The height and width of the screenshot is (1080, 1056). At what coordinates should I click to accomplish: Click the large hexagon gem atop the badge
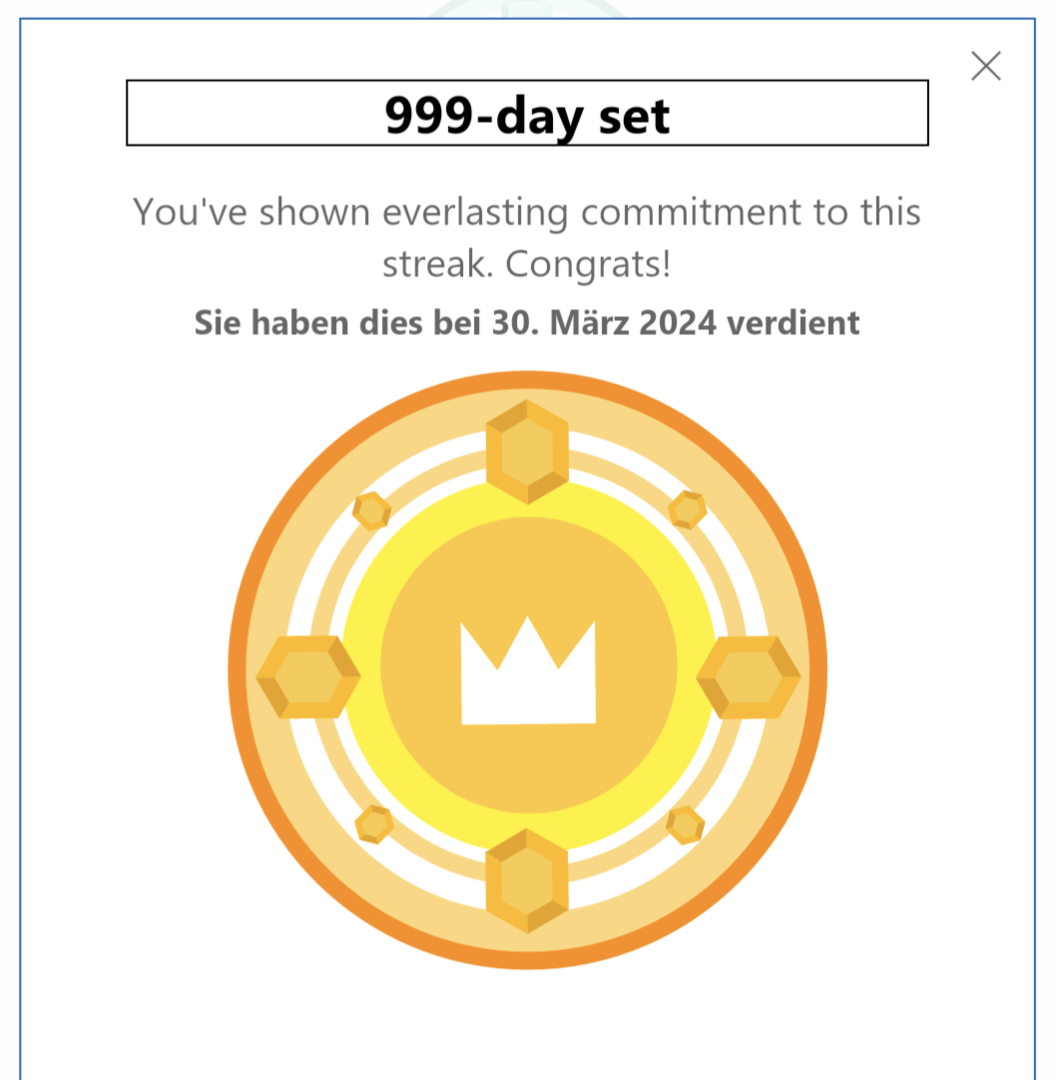[x=527, y=451]
